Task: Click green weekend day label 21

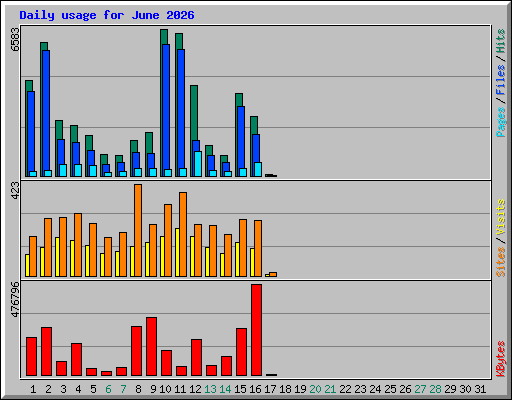Action: coord(330,389)
